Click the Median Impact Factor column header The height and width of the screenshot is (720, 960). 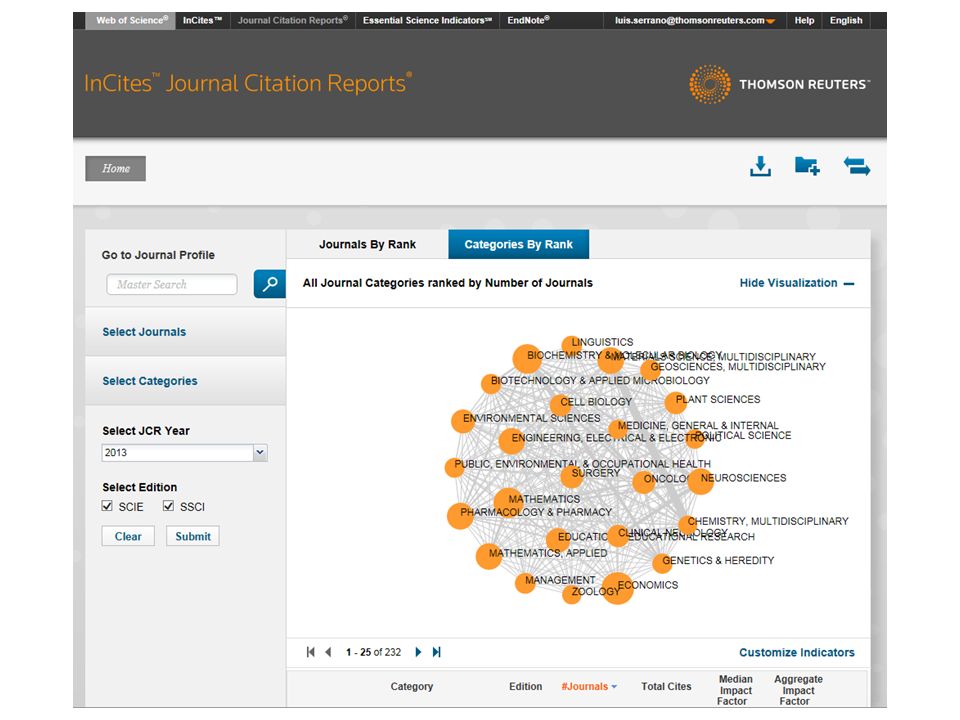(735, 690)
